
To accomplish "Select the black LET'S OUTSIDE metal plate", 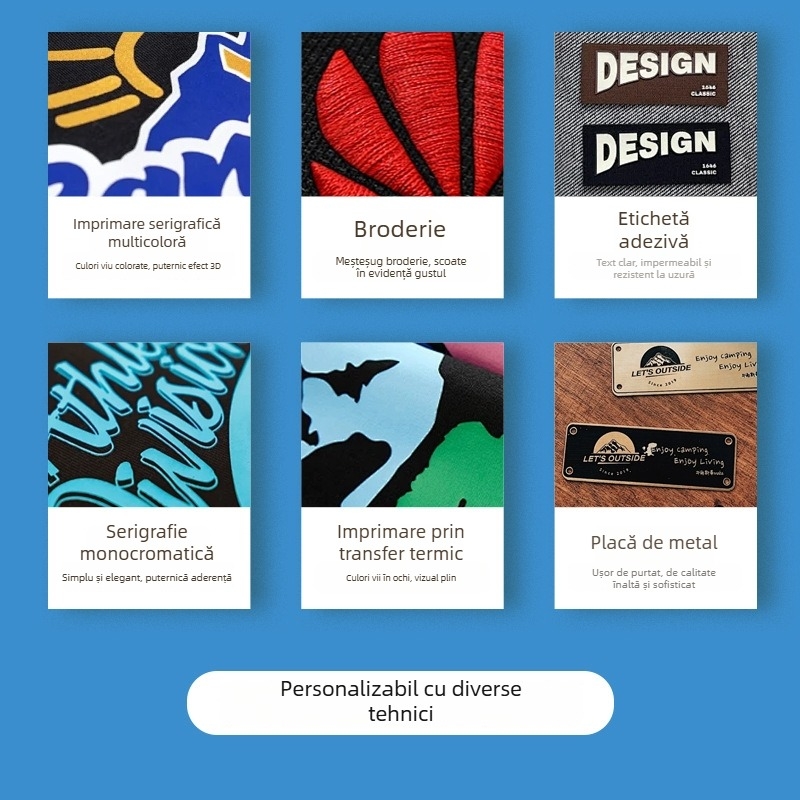I will (x=650, y=456).
